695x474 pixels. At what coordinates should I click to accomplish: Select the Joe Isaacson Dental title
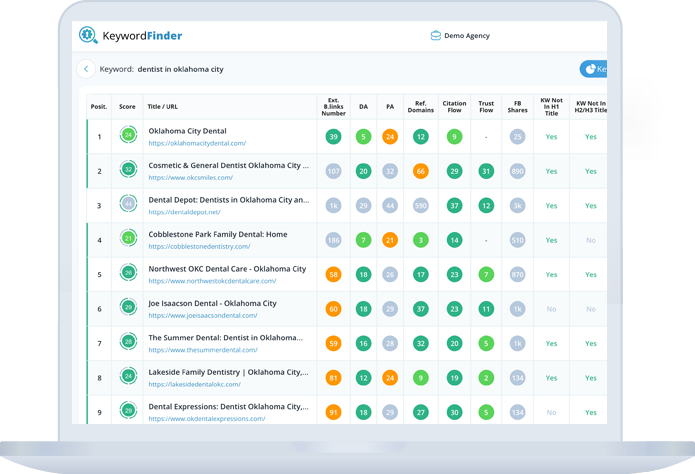click(x=212, y=303)
